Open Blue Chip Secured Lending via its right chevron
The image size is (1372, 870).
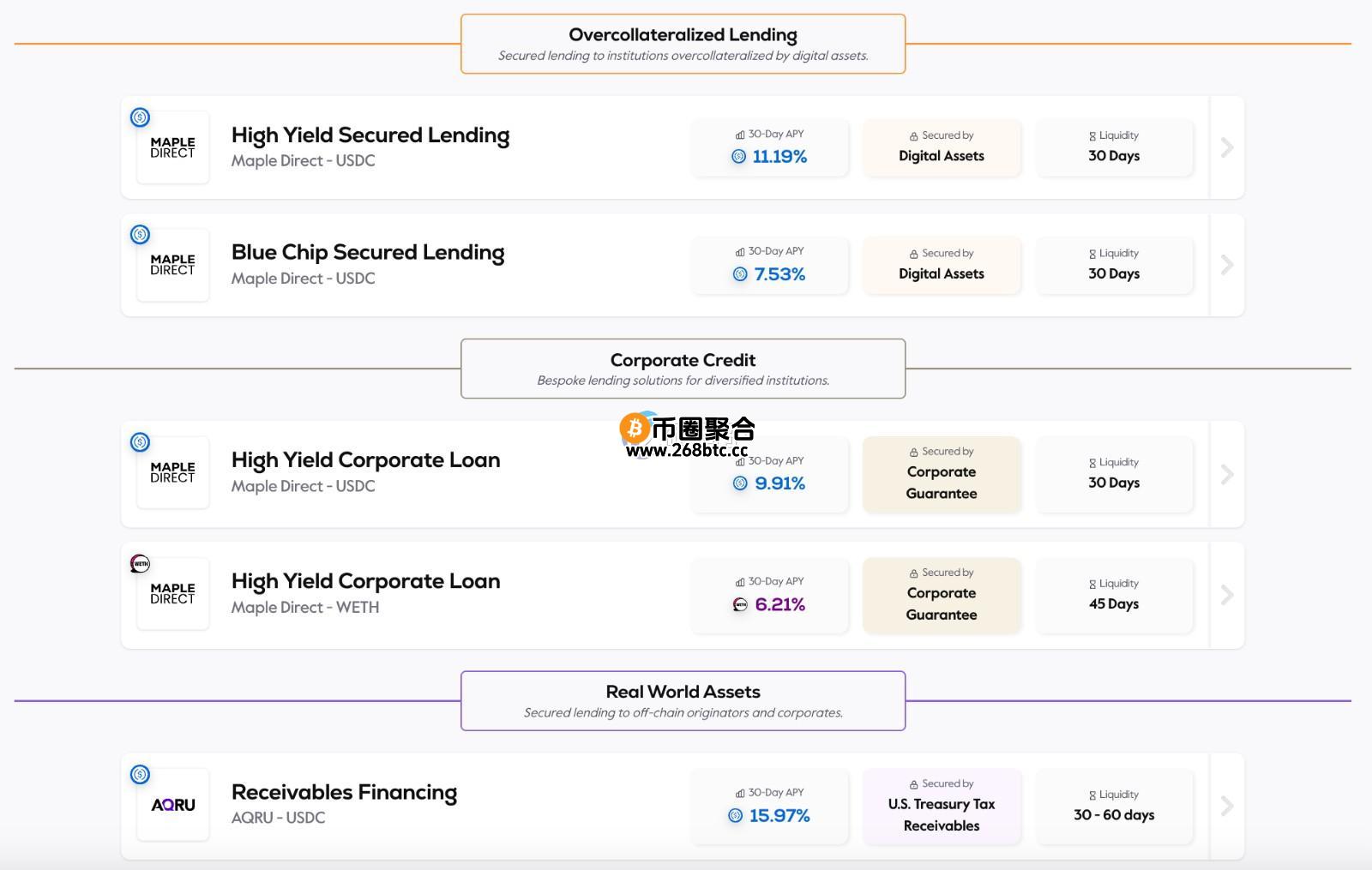1227,265
